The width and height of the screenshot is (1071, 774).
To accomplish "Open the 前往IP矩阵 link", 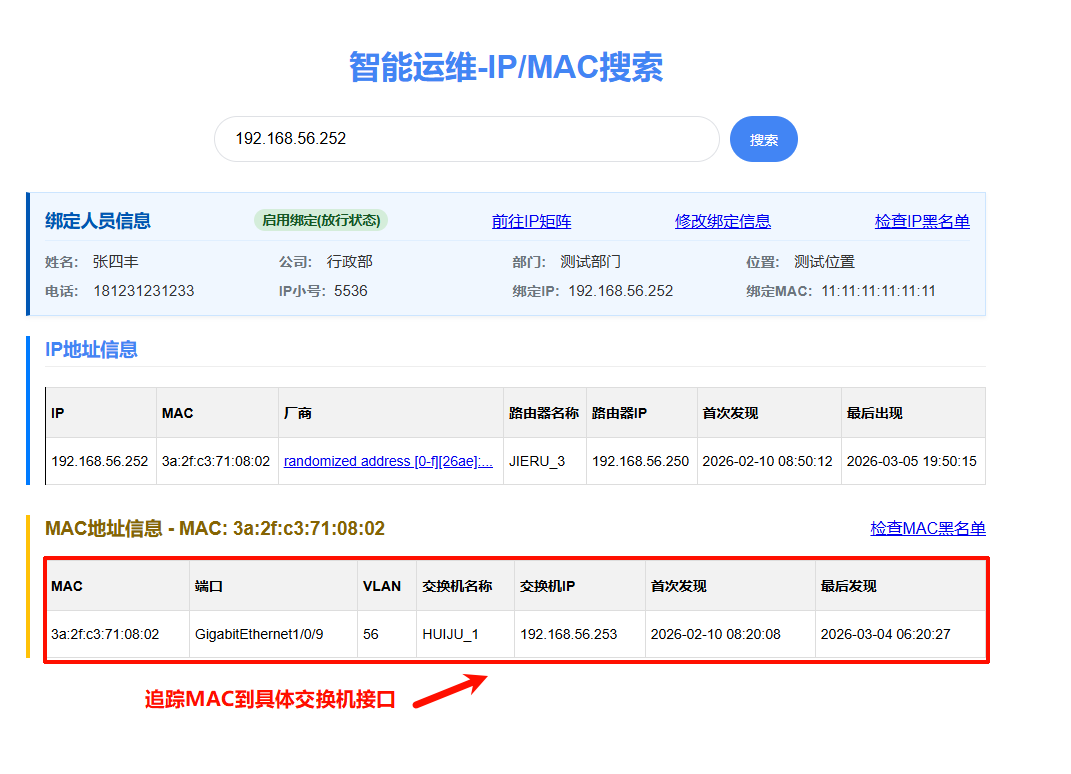I will tap(531, 222).
